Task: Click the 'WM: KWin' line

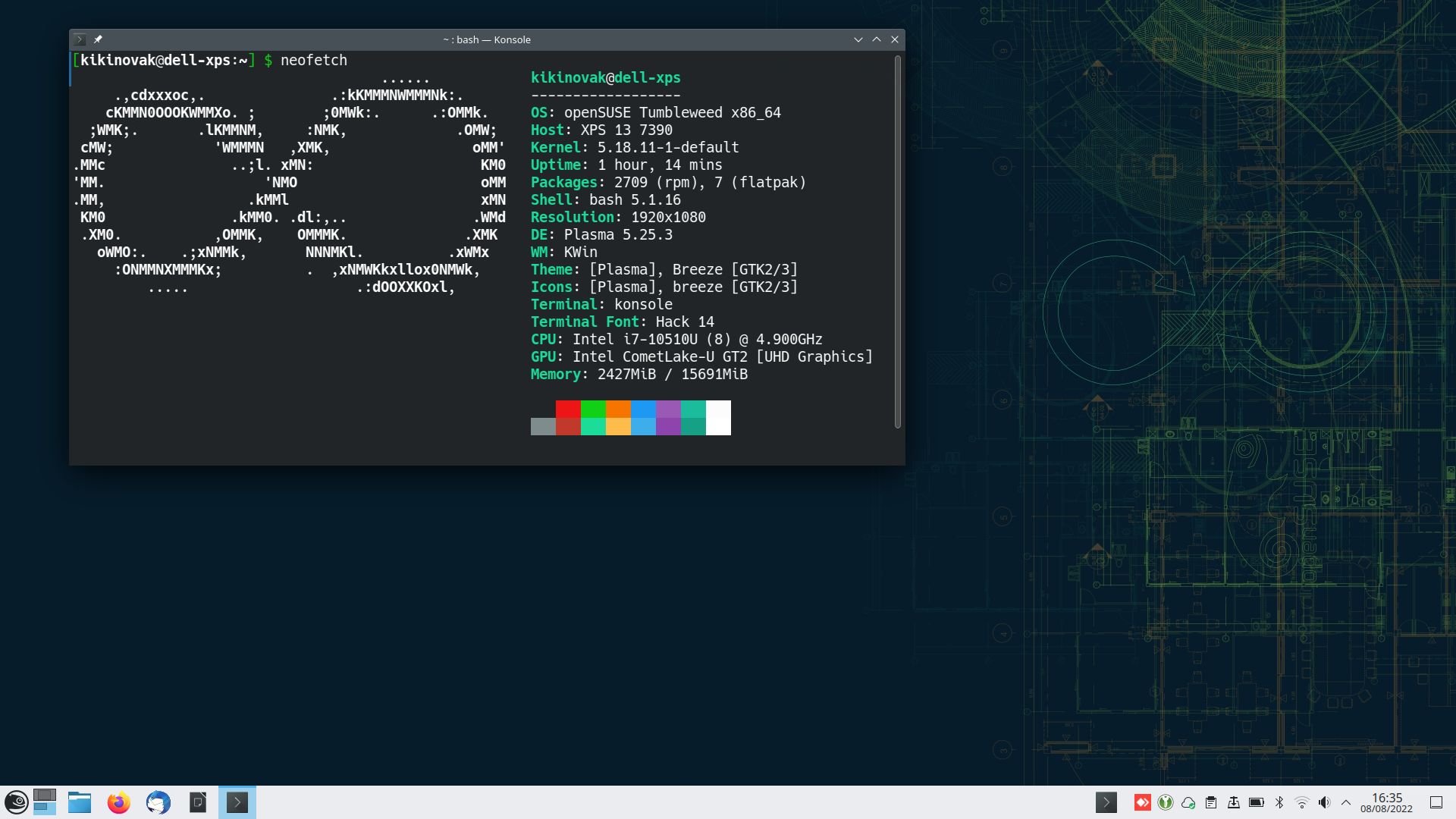Action: click(x=564, y=252)
